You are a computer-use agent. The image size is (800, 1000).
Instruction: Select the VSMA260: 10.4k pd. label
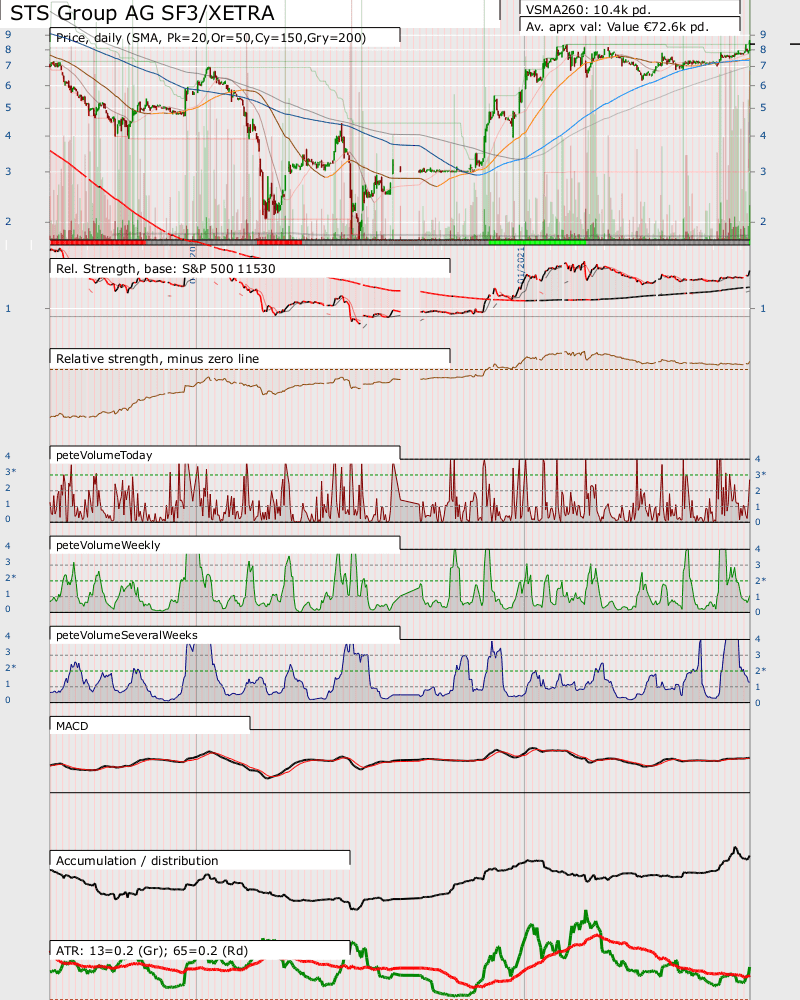pos(588,10)
